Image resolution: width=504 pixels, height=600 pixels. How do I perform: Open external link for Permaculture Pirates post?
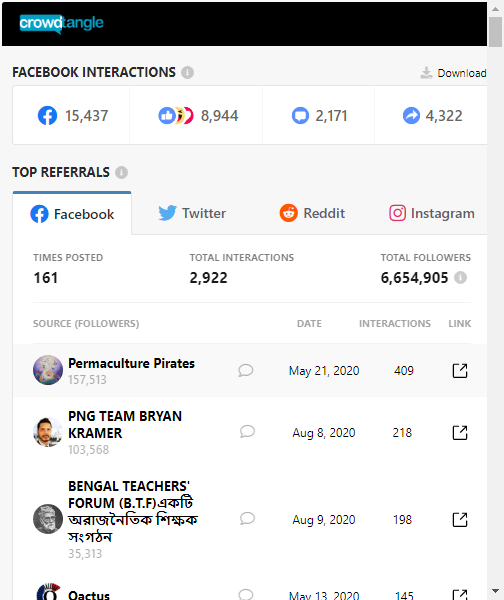tap(460, 370)
